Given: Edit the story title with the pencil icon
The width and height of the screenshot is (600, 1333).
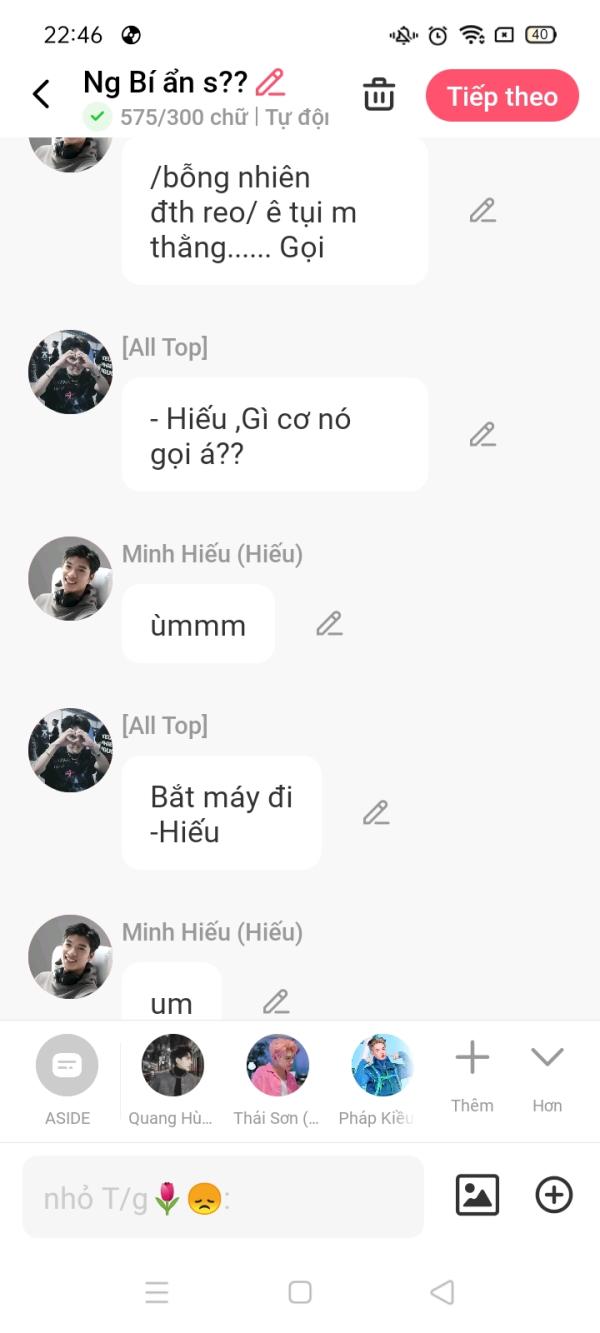Looking at the screenshot, I should [270, 82].
